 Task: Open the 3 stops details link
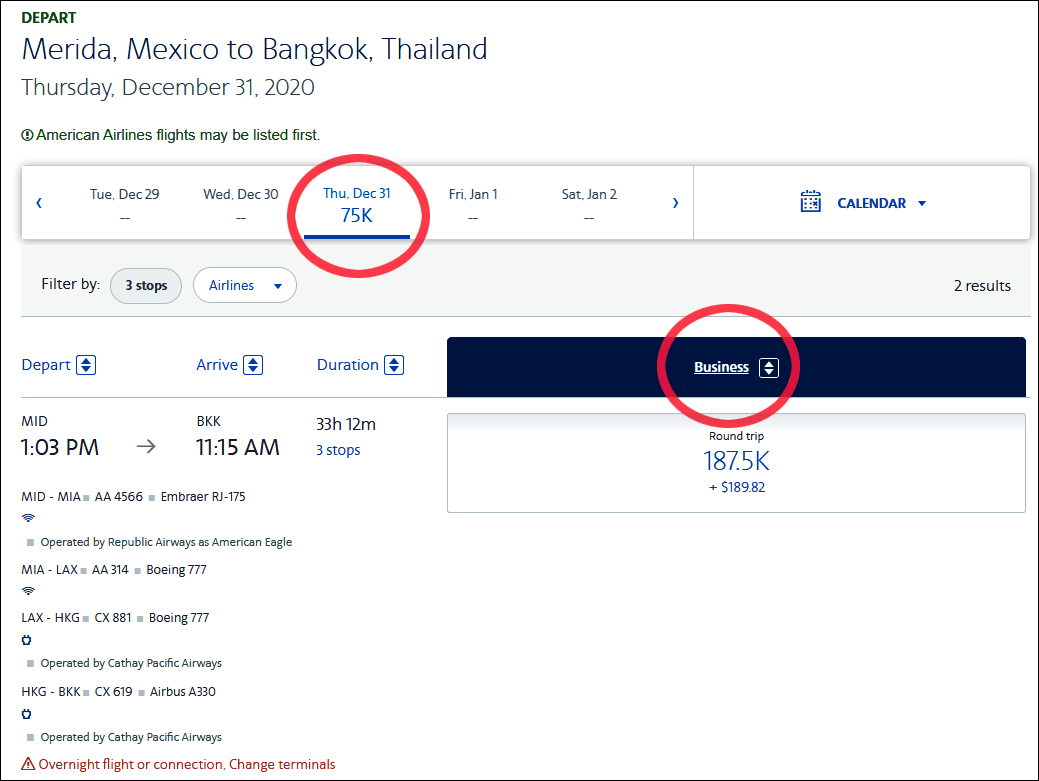(x=338, y=450)
